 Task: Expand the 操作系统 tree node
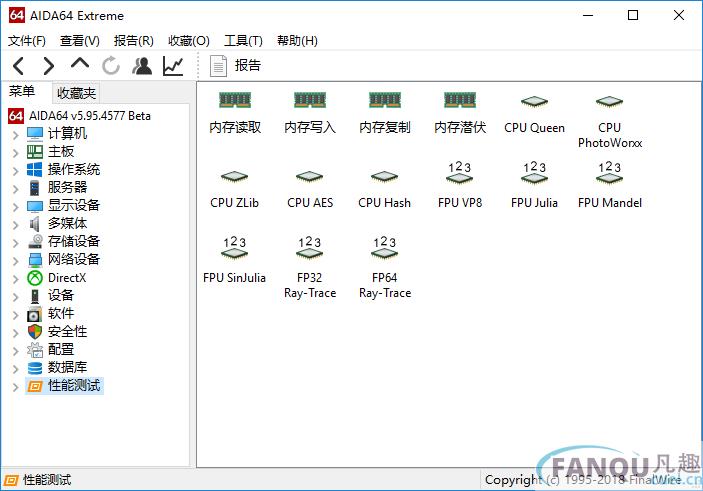pyautogui.click(x=15, y=170)
